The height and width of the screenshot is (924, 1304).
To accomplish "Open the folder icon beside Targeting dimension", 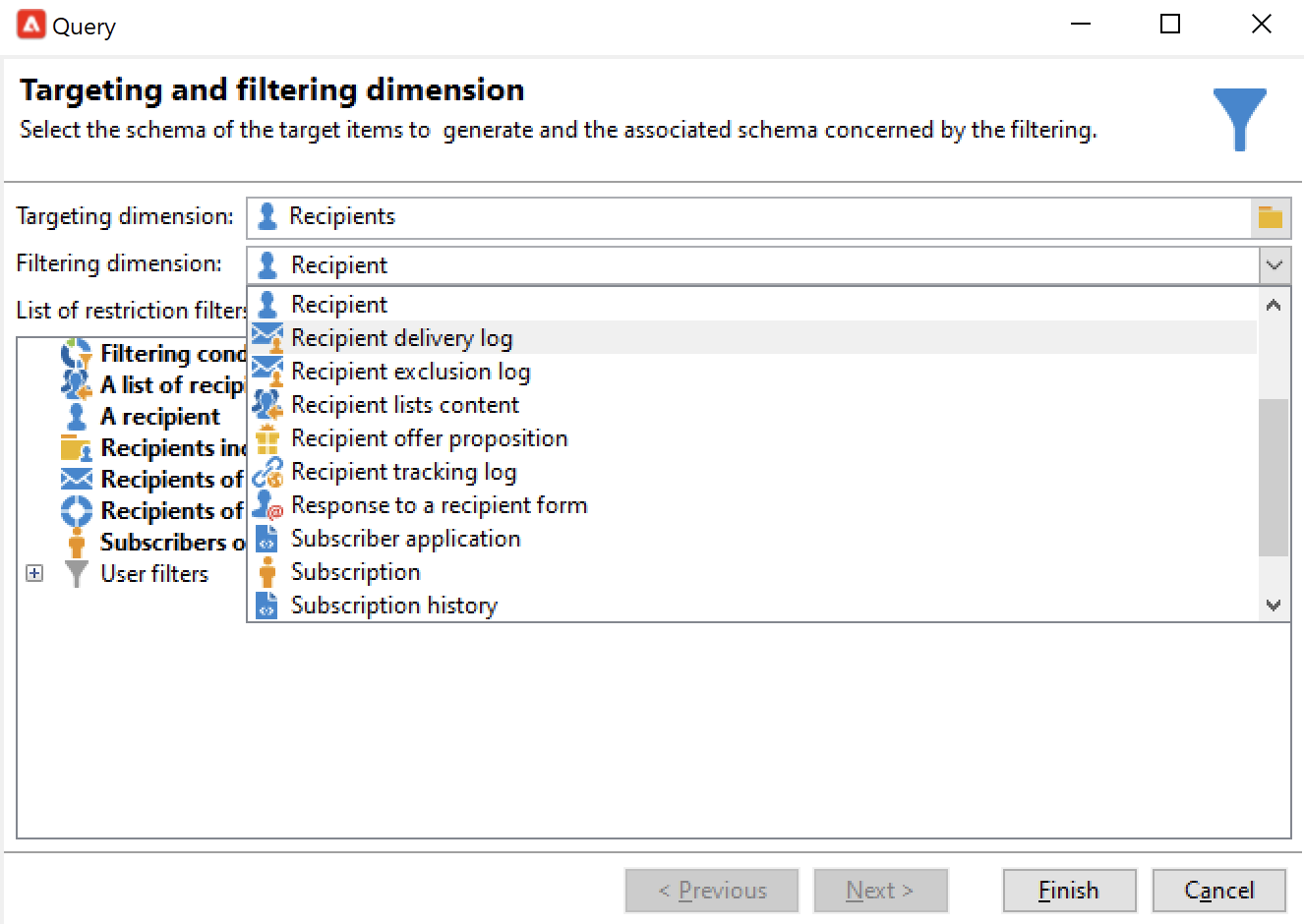I will point(1271,217).
